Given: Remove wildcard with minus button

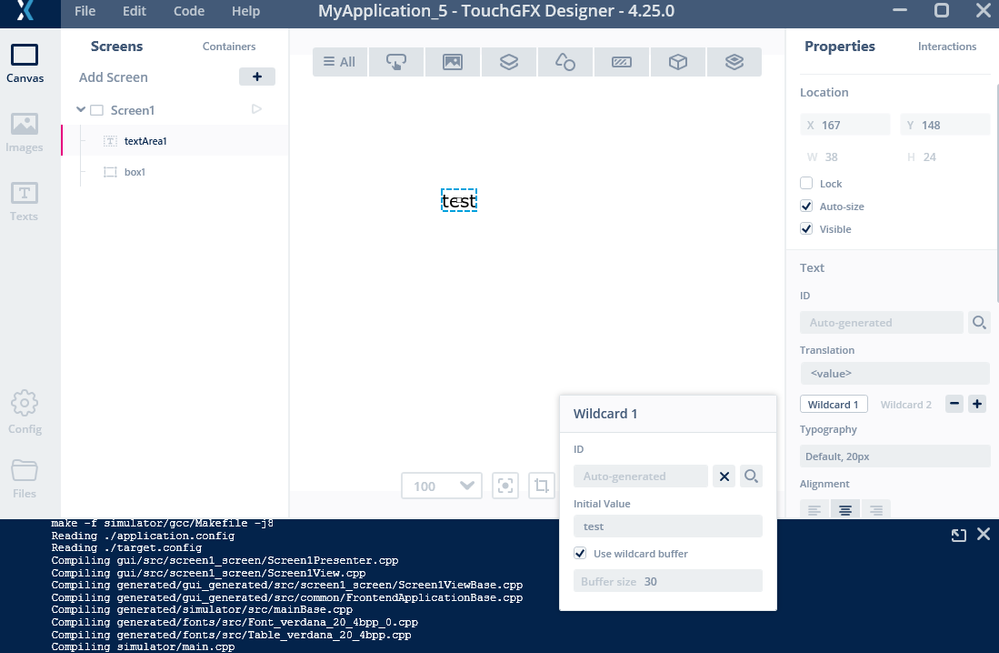Looking at the screenshot, I should tap(954, 404).
